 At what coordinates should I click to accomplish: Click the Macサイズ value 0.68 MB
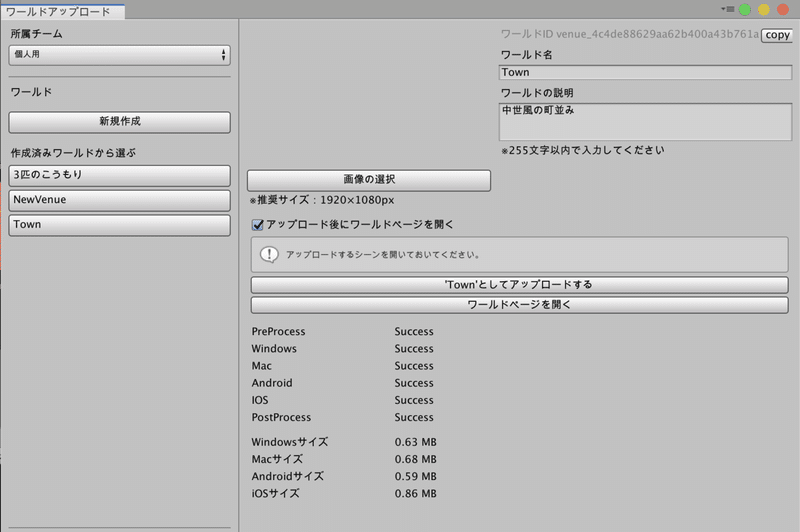tap(415, 460)
